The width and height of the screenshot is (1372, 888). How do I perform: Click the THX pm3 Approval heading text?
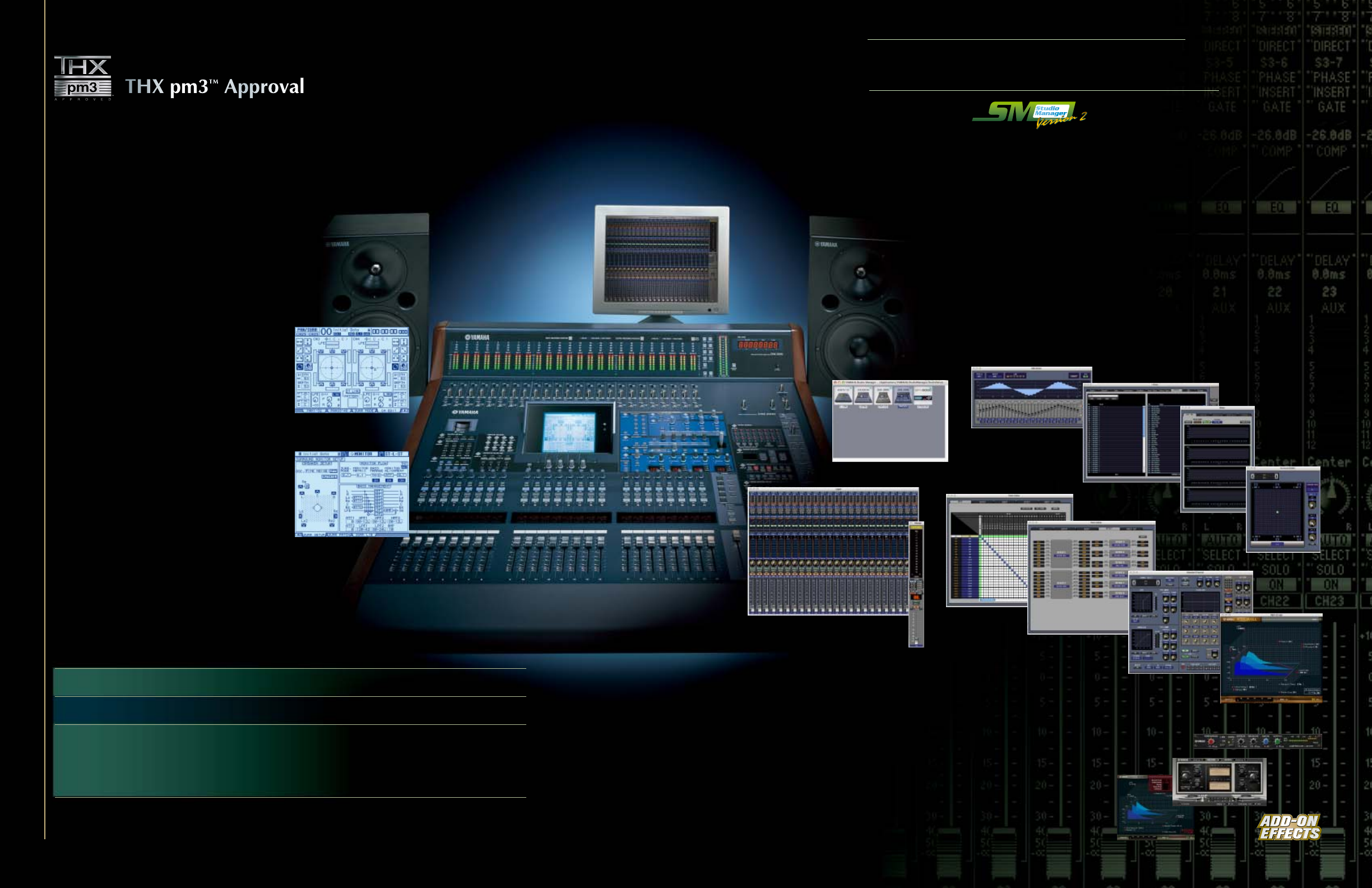[x=215, y=86]
